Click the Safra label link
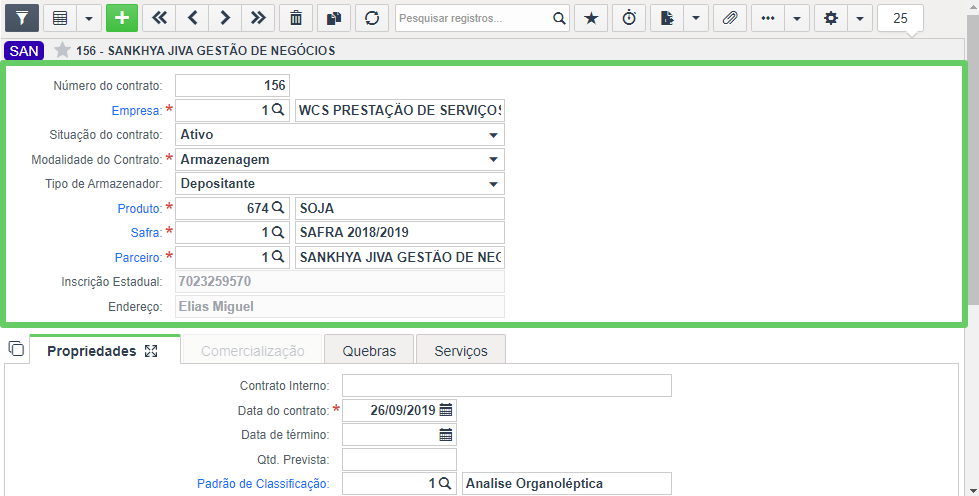Viewport: 979px width, 496px height. (x=146, y=233)
